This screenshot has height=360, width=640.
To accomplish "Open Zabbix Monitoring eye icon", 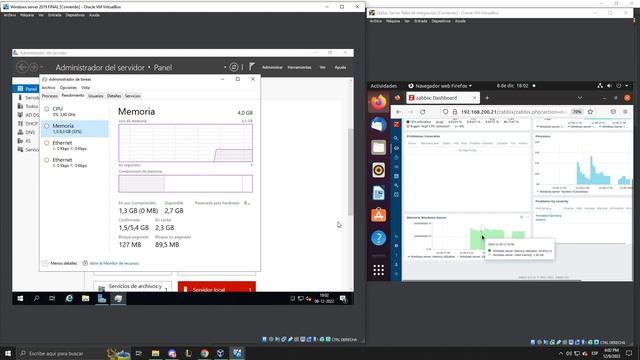I will click(x=396, y=148).
